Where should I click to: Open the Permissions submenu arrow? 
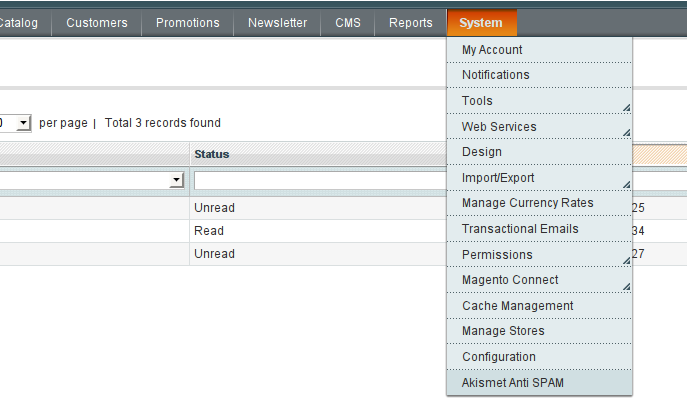[627, 261]
